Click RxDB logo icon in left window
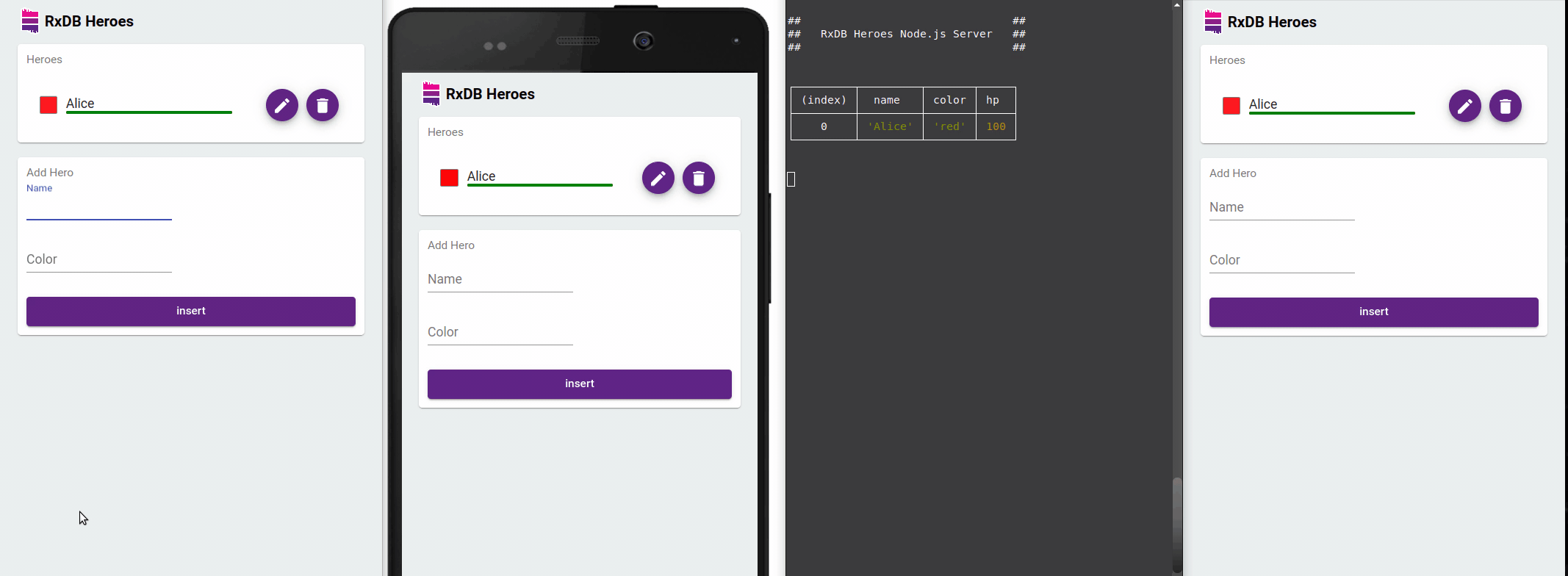Image resolution: width=1568 pixels, height=576 pixels. click(30, 21)
